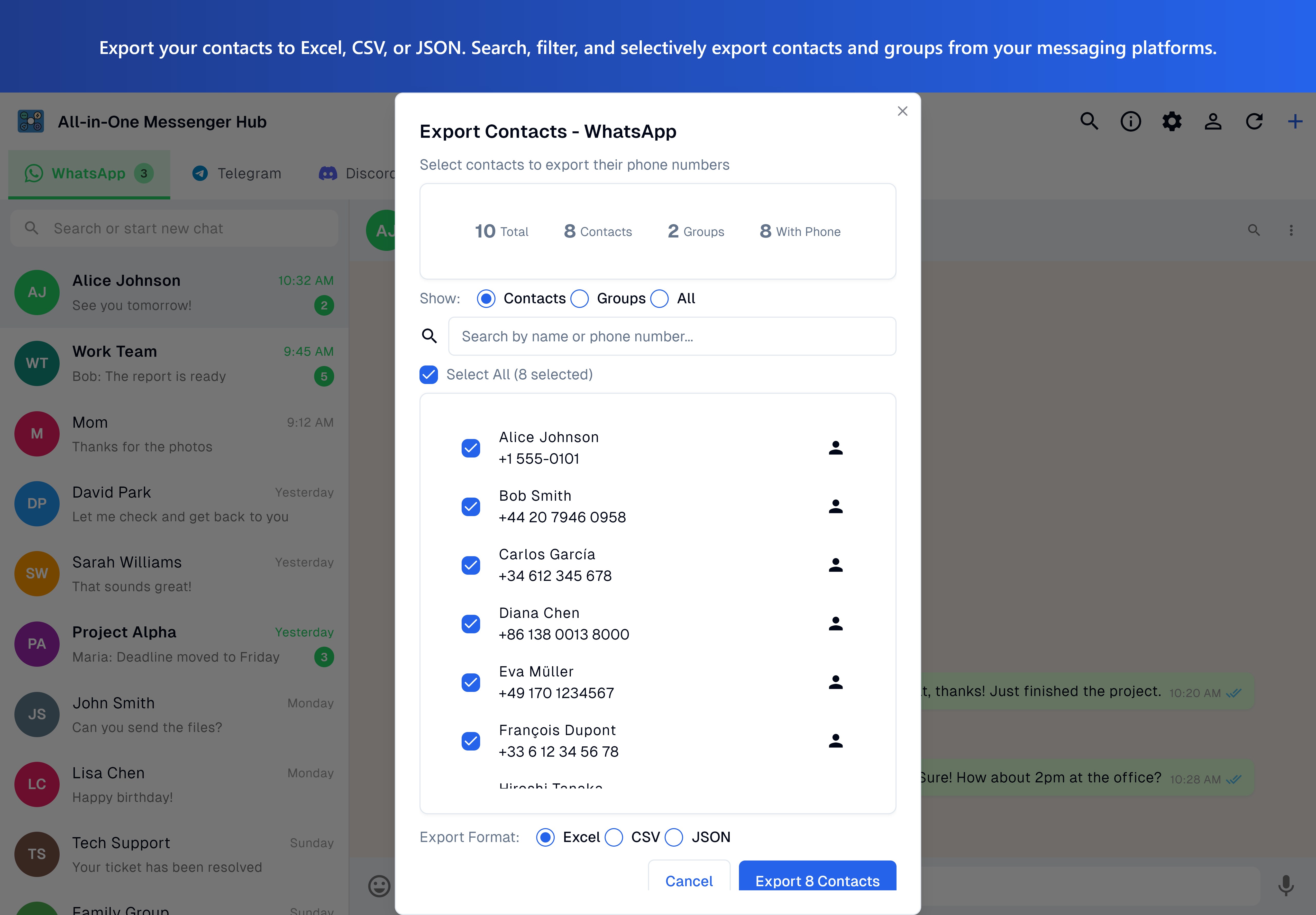1316x915 pixels.
Task: Open settings gear icon
Action: (x=1172, y=122)
